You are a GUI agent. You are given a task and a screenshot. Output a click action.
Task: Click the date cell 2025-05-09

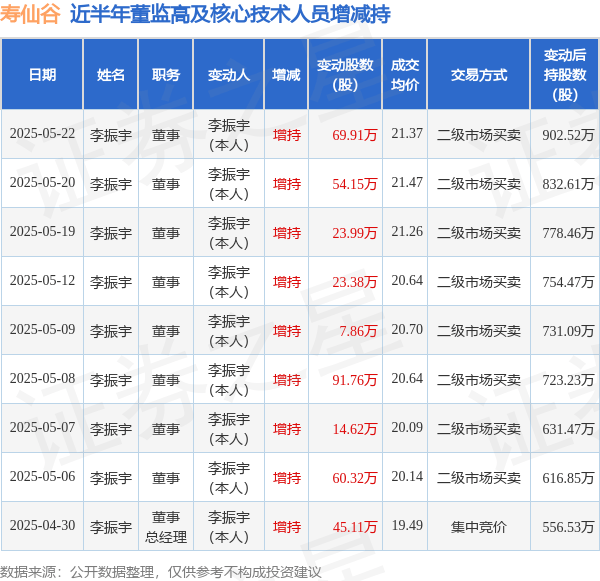pyautogui.click(x=42, y=330)
